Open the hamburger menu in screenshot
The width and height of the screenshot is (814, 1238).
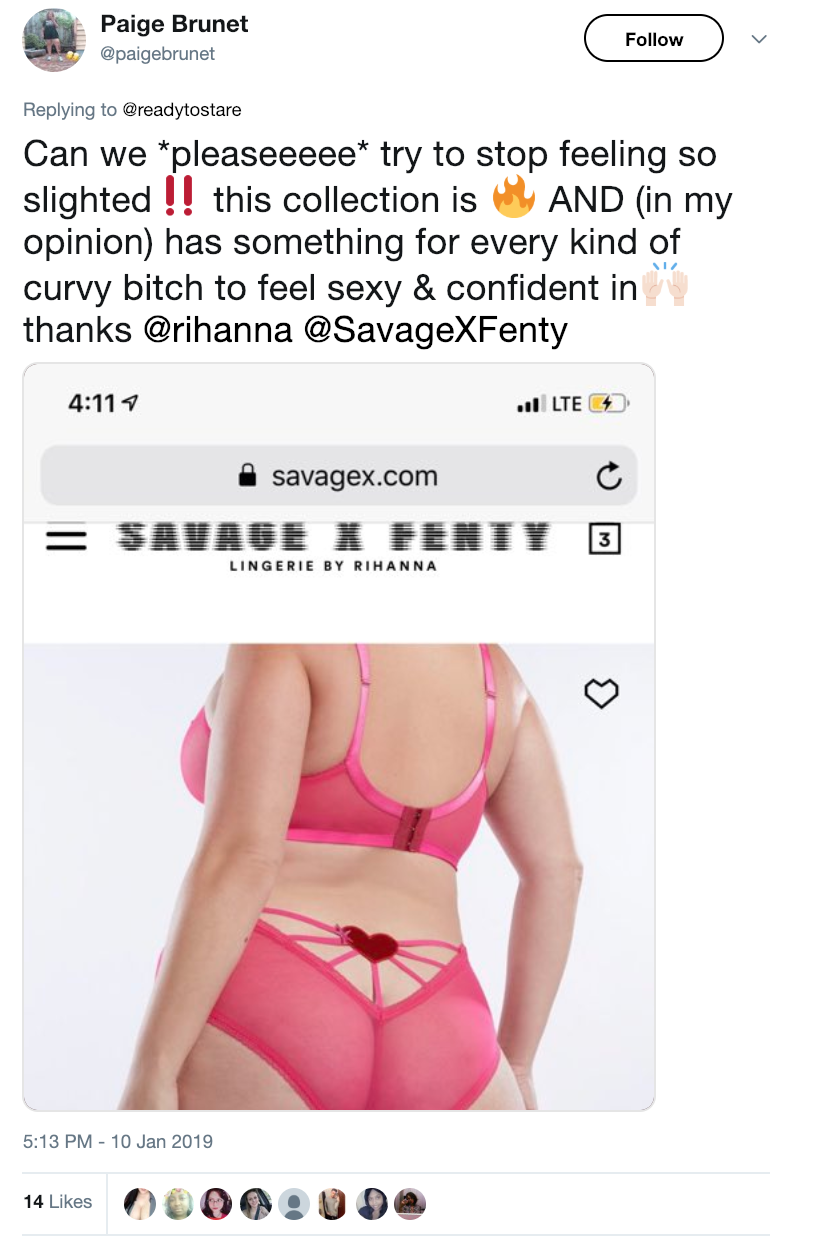click(x=66, y=539)
